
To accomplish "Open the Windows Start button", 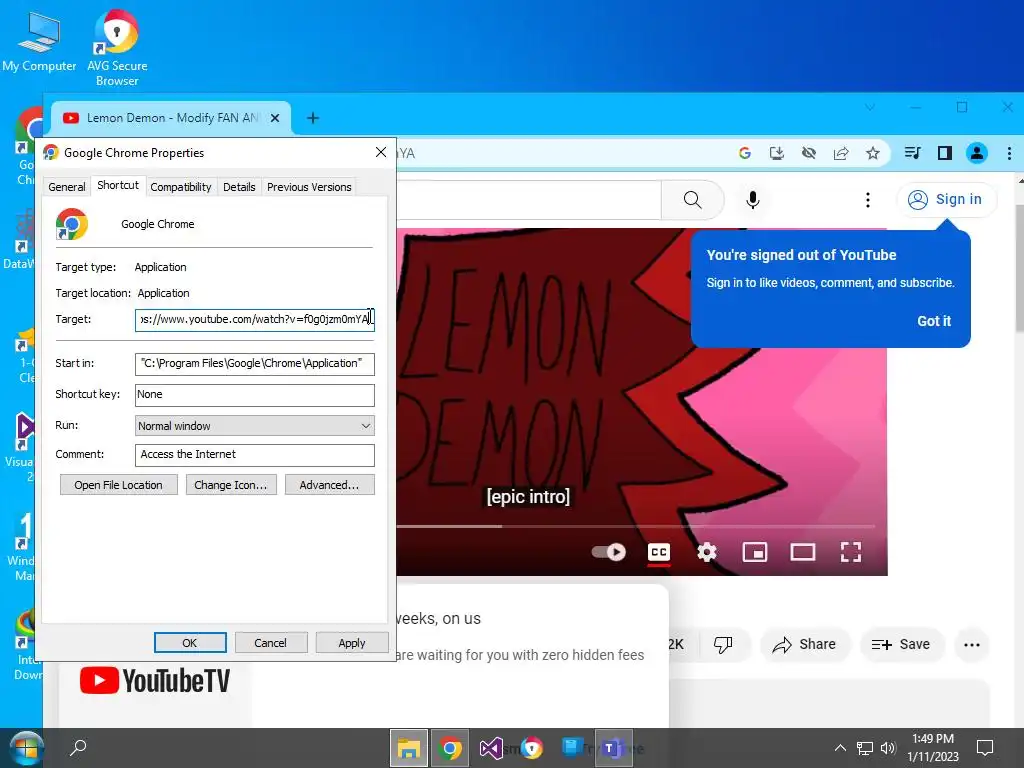I will 25,748.
